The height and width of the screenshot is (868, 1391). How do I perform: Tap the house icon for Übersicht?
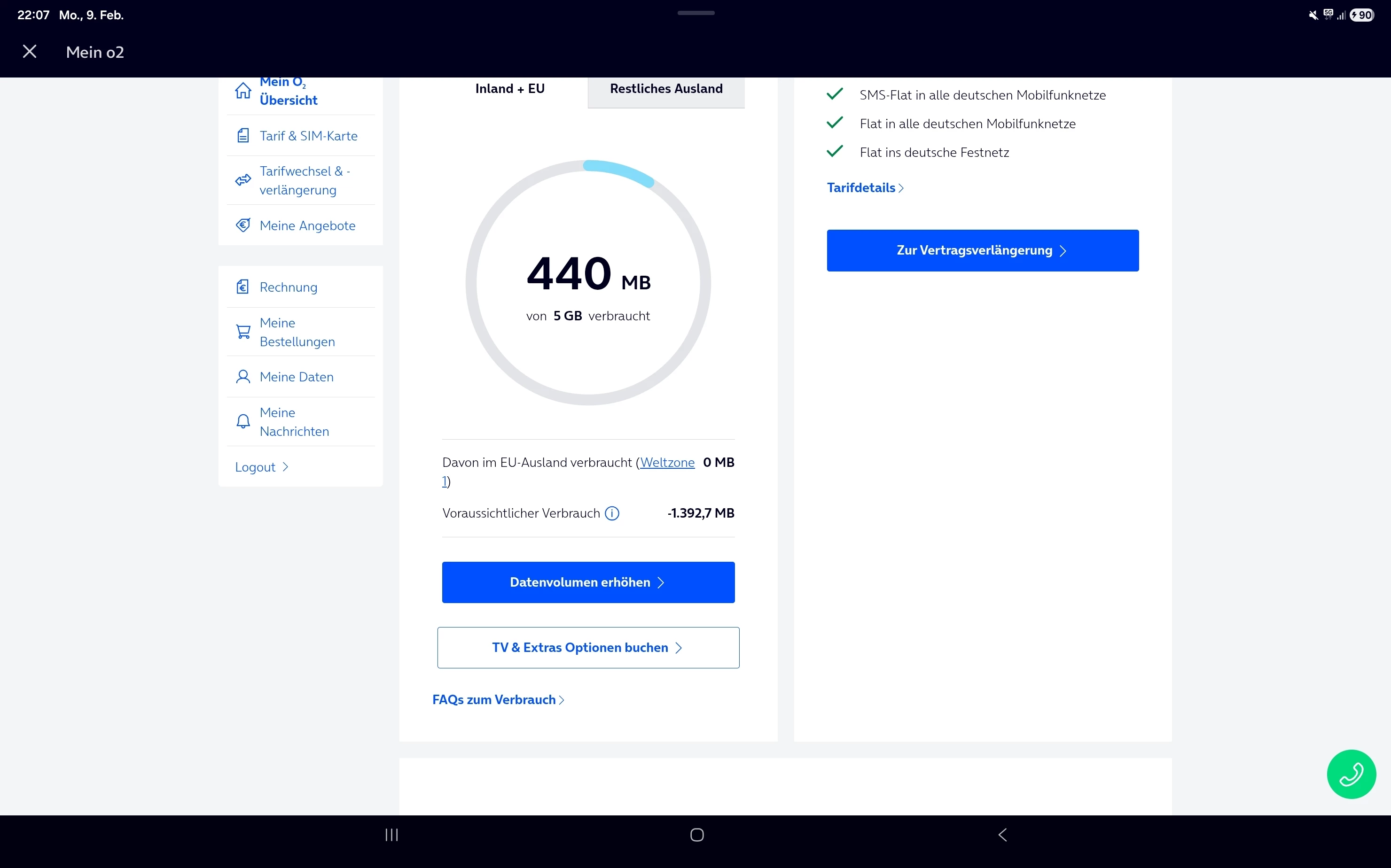click(x=243, y=91)
